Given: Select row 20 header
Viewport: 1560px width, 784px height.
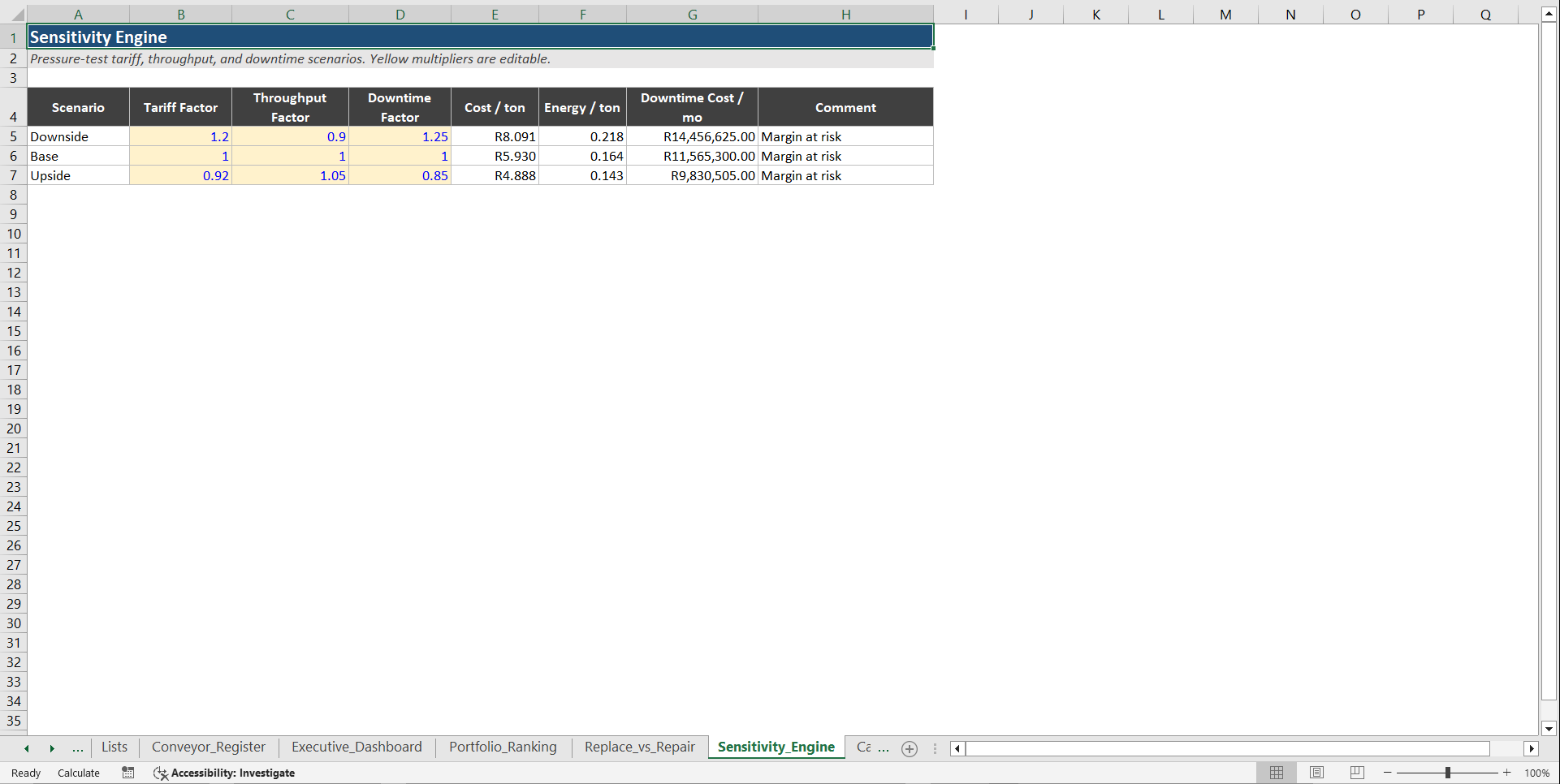Looking at the screenshot, I should click(x=14, y=429).
